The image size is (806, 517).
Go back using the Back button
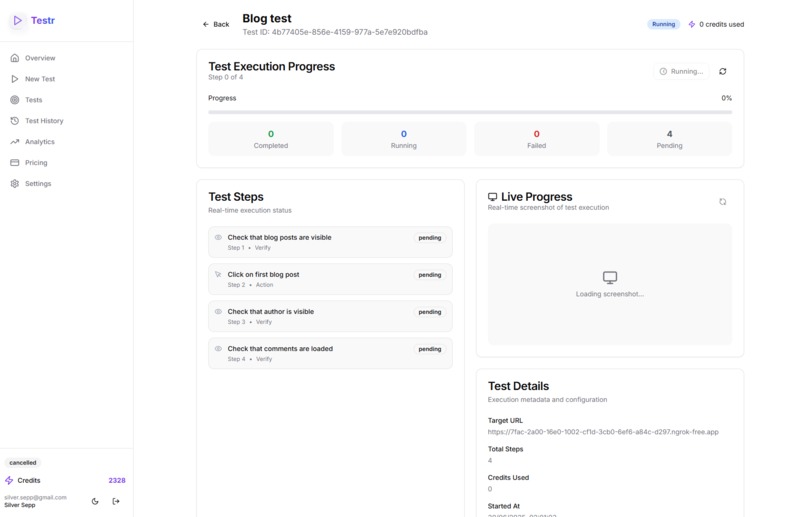click(216, 24)
